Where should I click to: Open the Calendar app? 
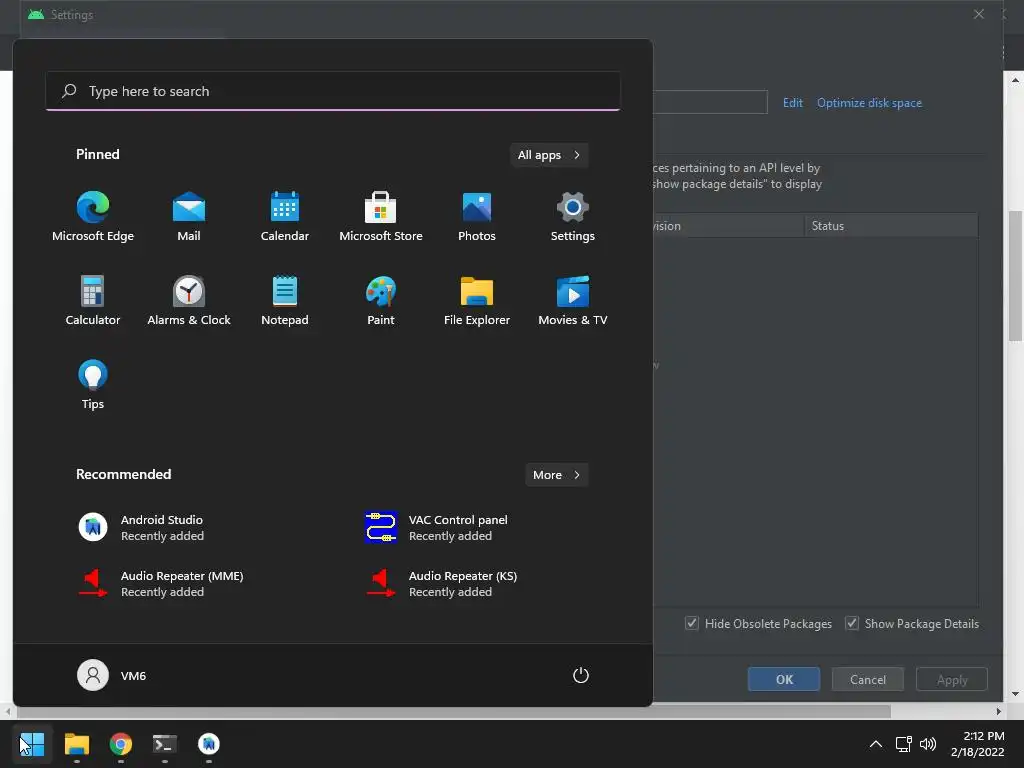pos(285,217)
